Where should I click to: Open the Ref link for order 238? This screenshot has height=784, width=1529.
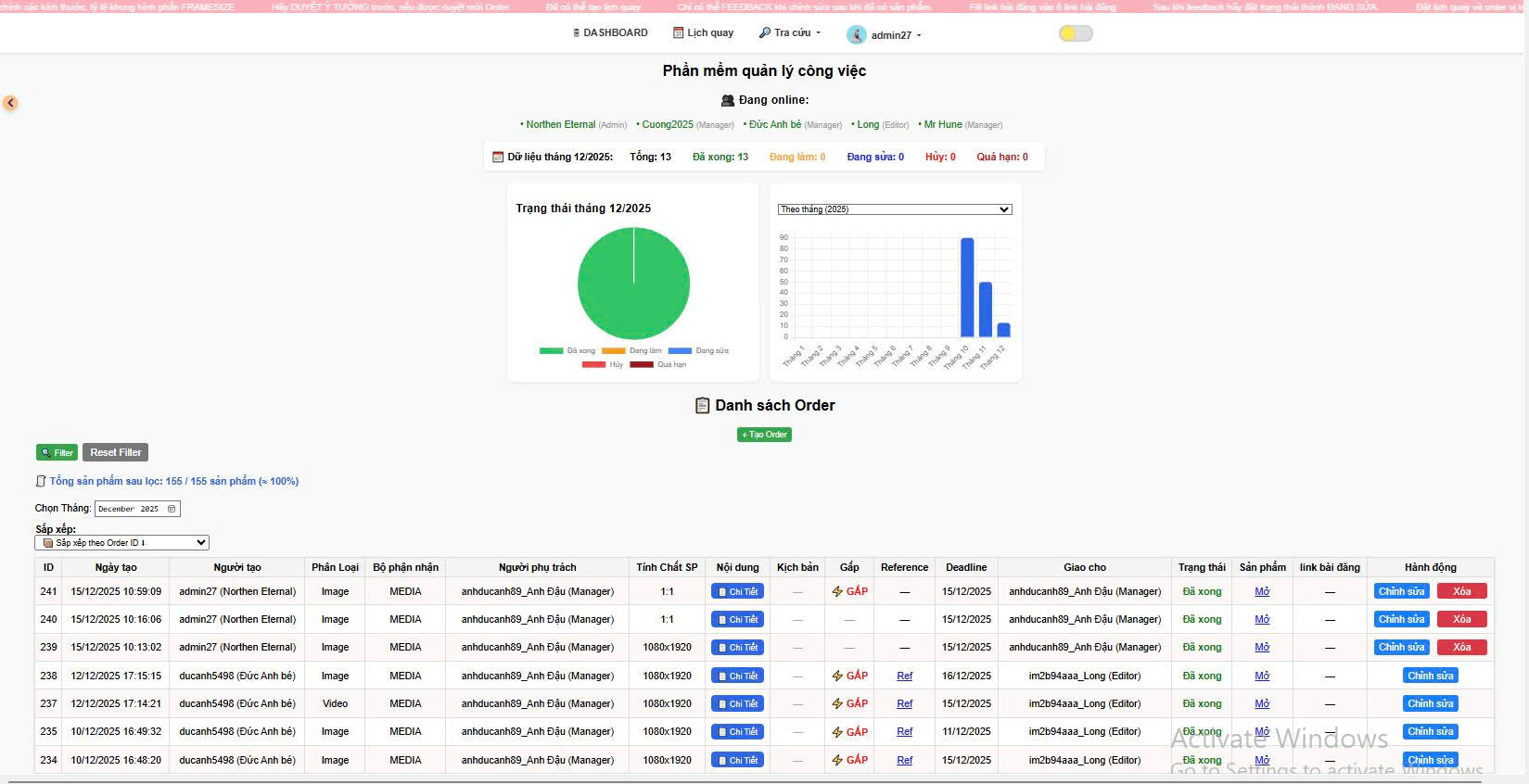pos(904,676)
